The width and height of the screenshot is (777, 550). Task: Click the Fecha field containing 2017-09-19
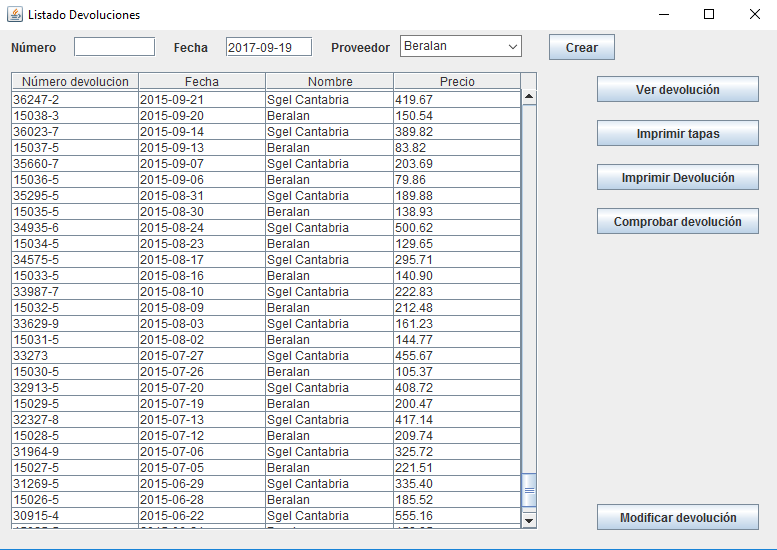[x=269, y=47]
